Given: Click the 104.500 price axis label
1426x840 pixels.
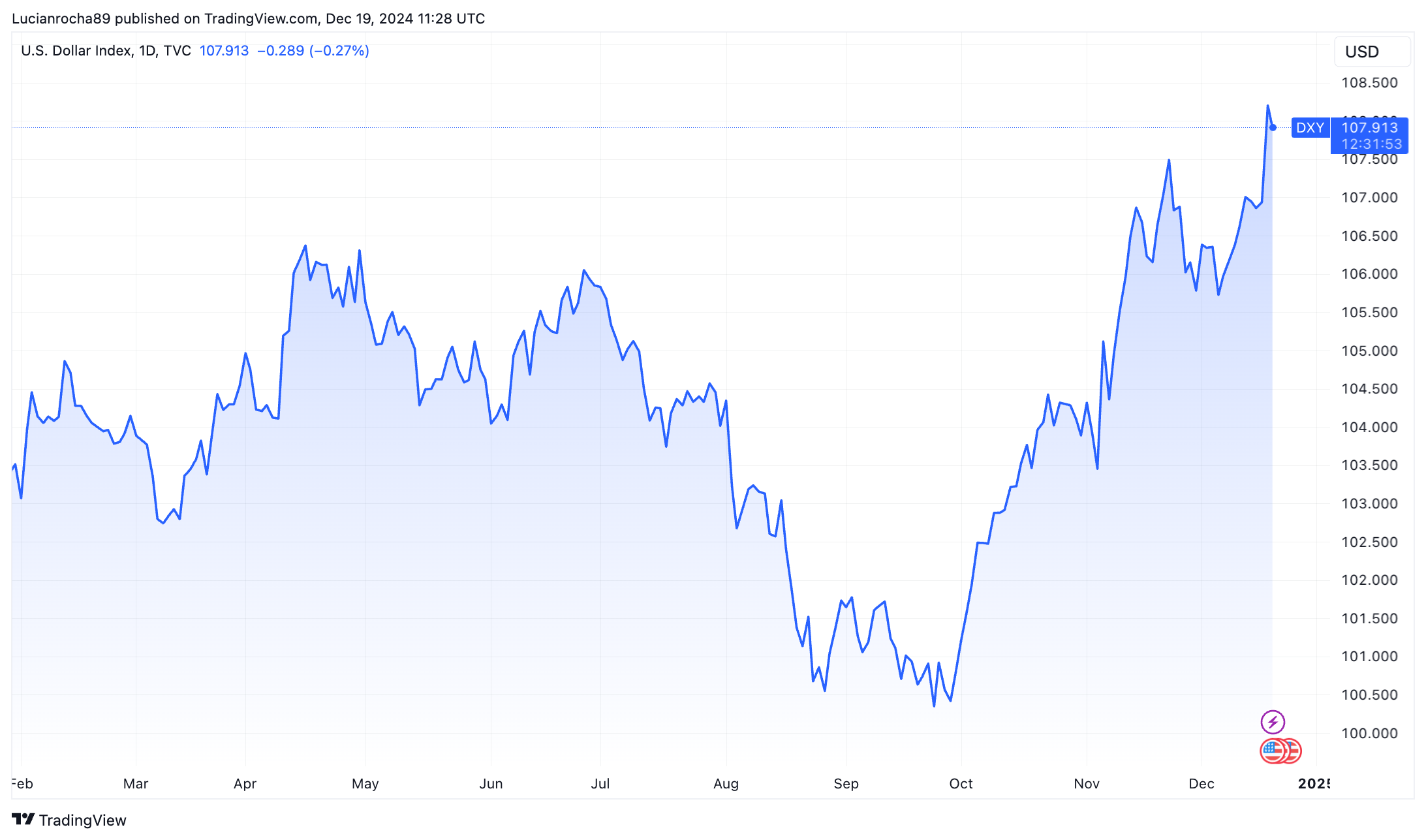Looking at the screenshot, I should (x=1369, y=389).
